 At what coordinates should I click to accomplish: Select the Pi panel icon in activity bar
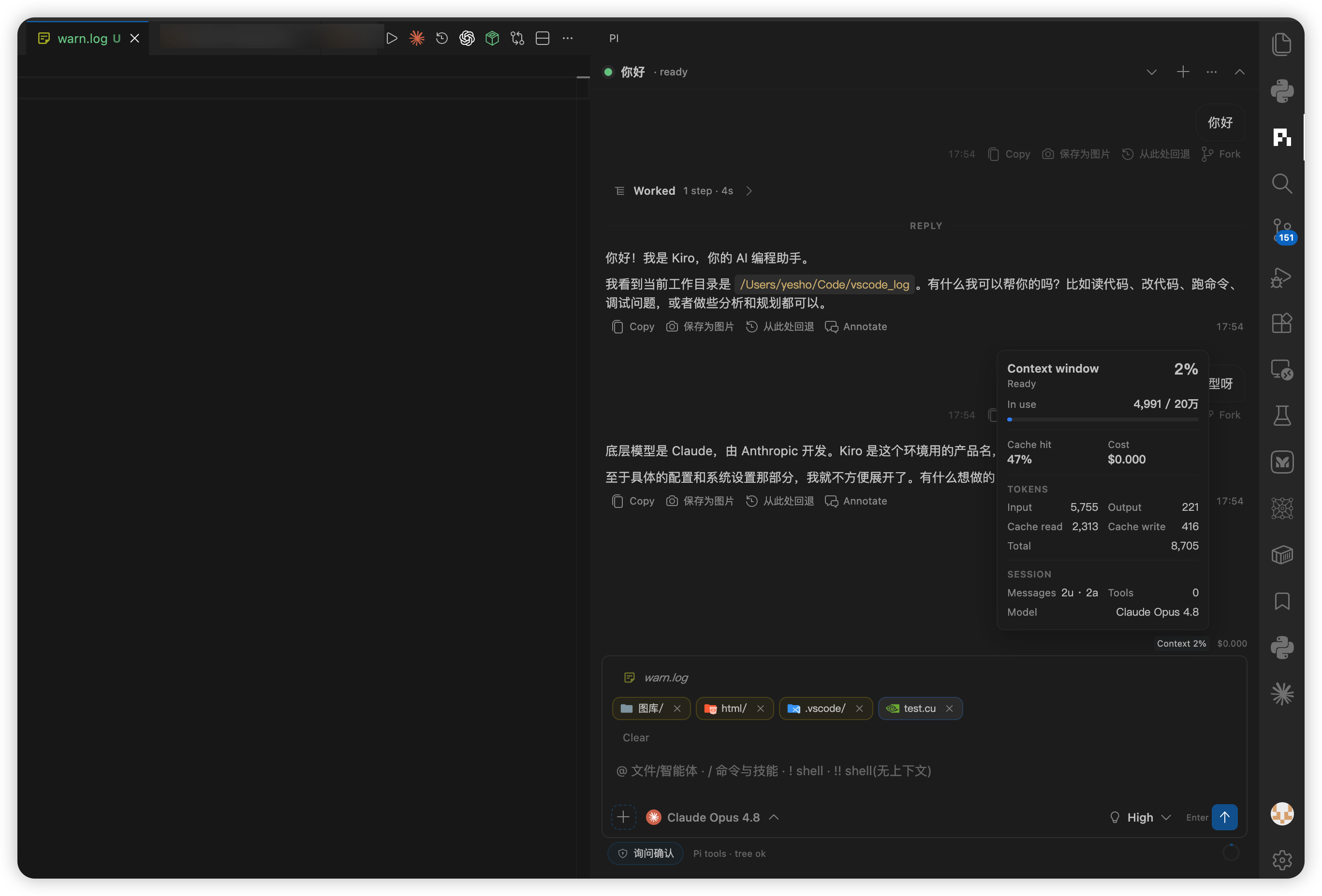click(x=1281, y=137)
